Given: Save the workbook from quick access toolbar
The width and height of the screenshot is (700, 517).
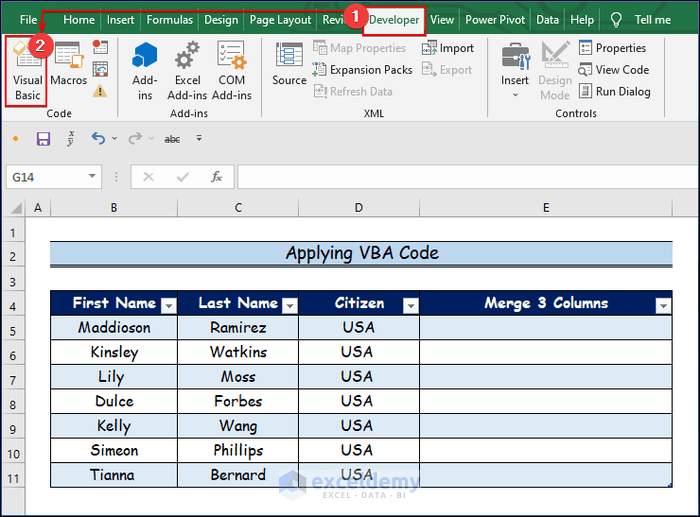Looking at the screenshot, I should (43, 139).
